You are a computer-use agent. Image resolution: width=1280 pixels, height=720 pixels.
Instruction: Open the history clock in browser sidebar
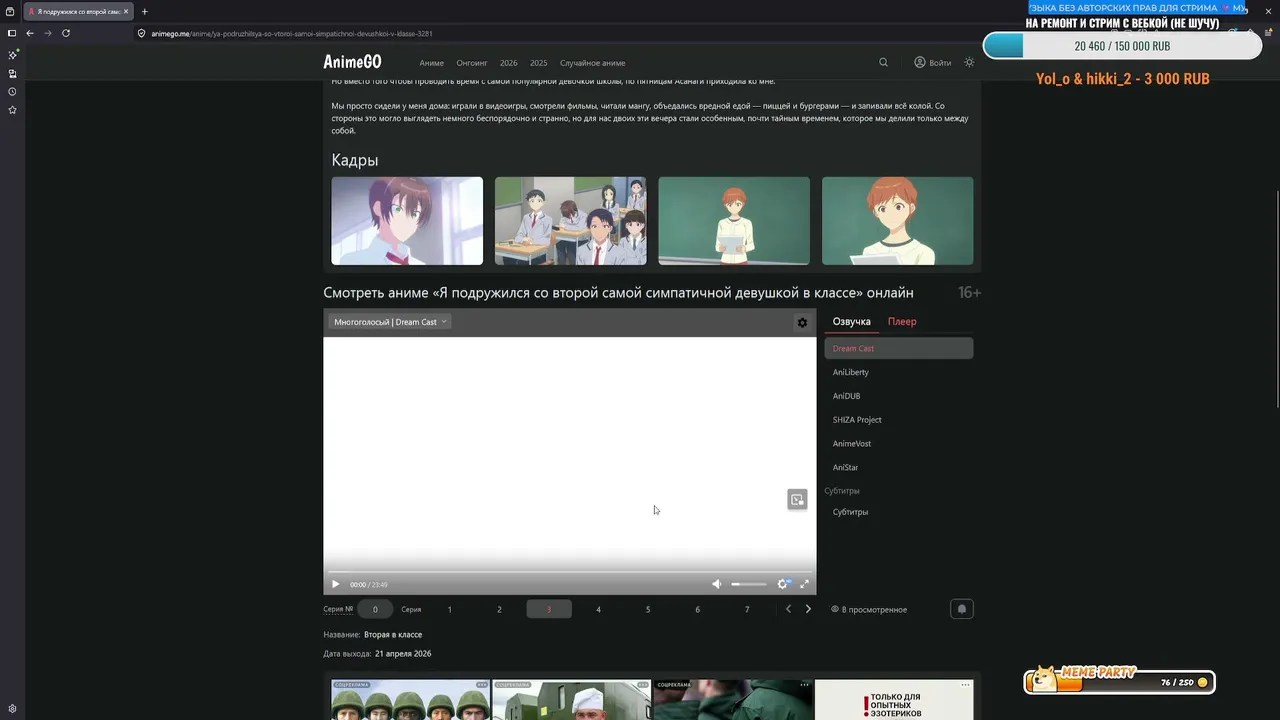[x=12, y=92]
